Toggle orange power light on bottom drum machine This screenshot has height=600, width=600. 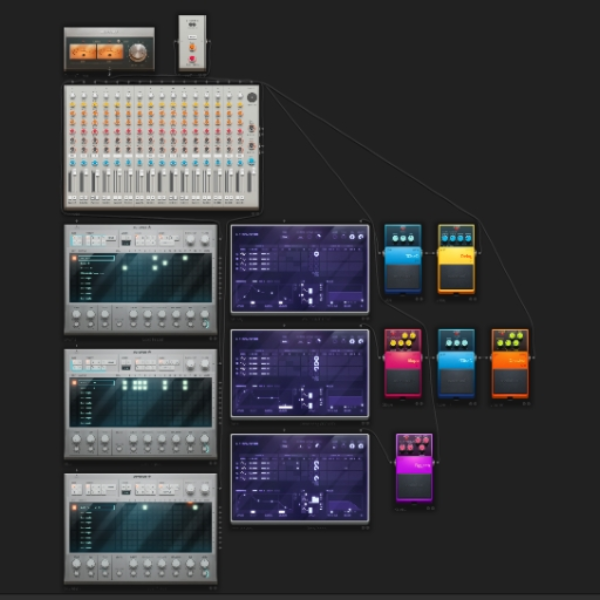pos(74,507)
